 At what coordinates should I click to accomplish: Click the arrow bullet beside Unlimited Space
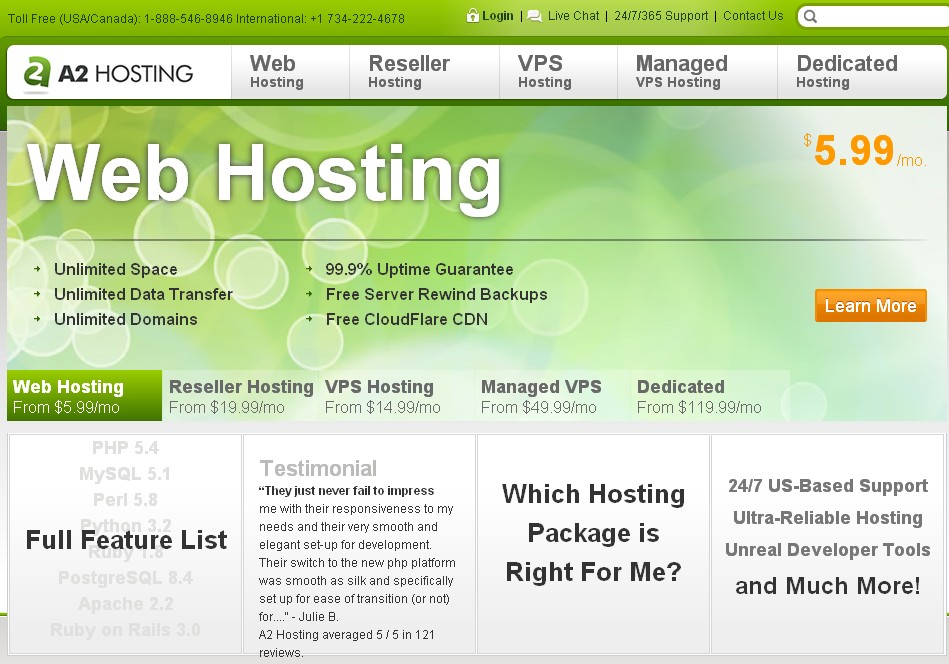point(37,269)
